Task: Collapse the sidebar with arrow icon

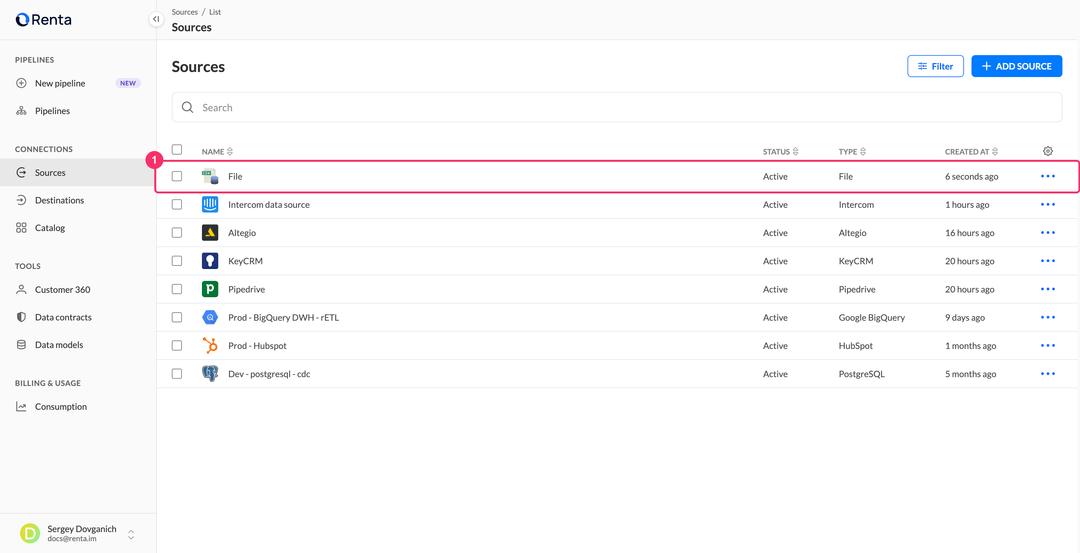Action: pyautogui.click(x=156, y=19)
